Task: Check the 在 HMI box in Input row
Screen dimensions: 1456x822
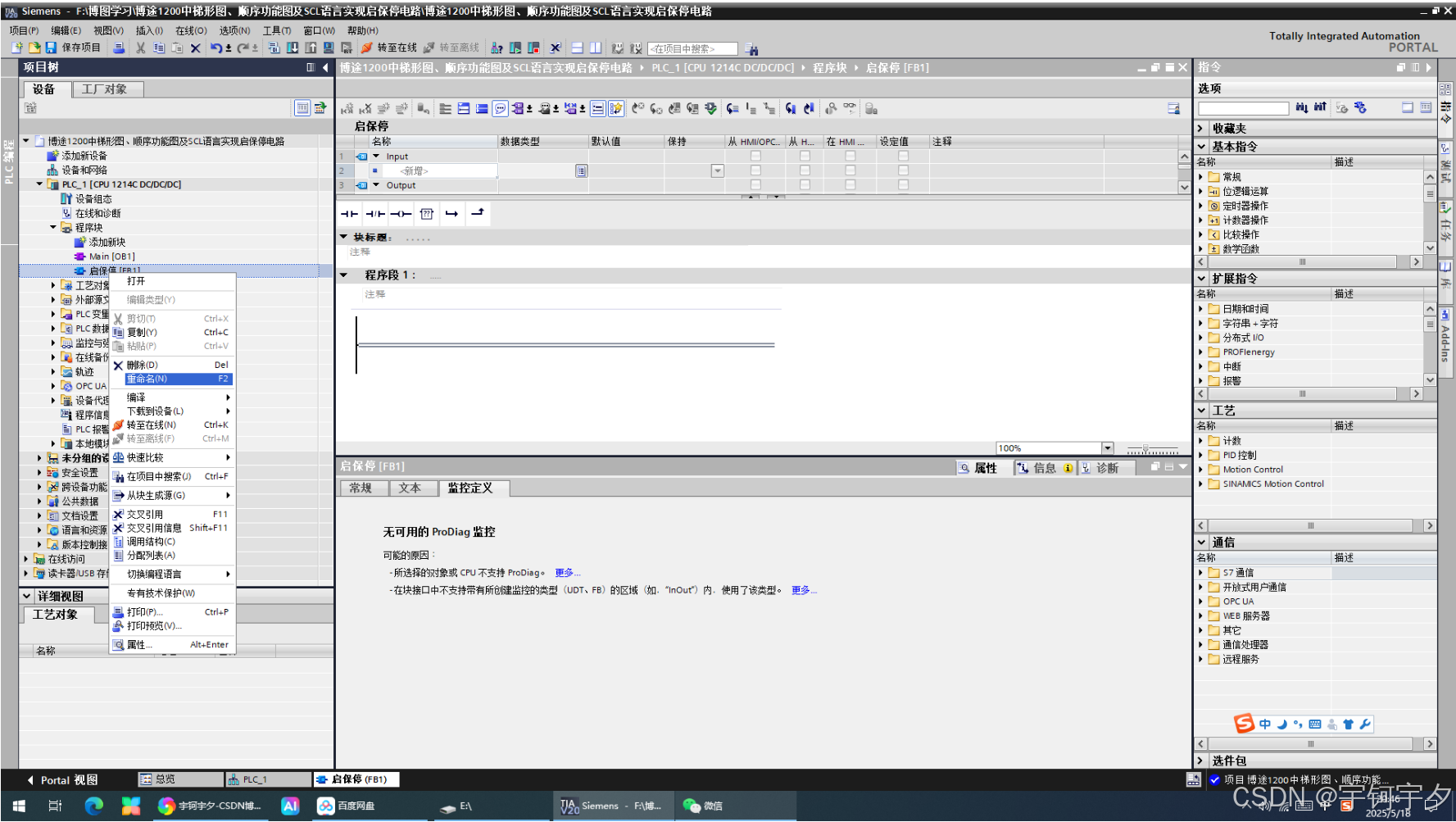Action: click(x=850, y=156)
